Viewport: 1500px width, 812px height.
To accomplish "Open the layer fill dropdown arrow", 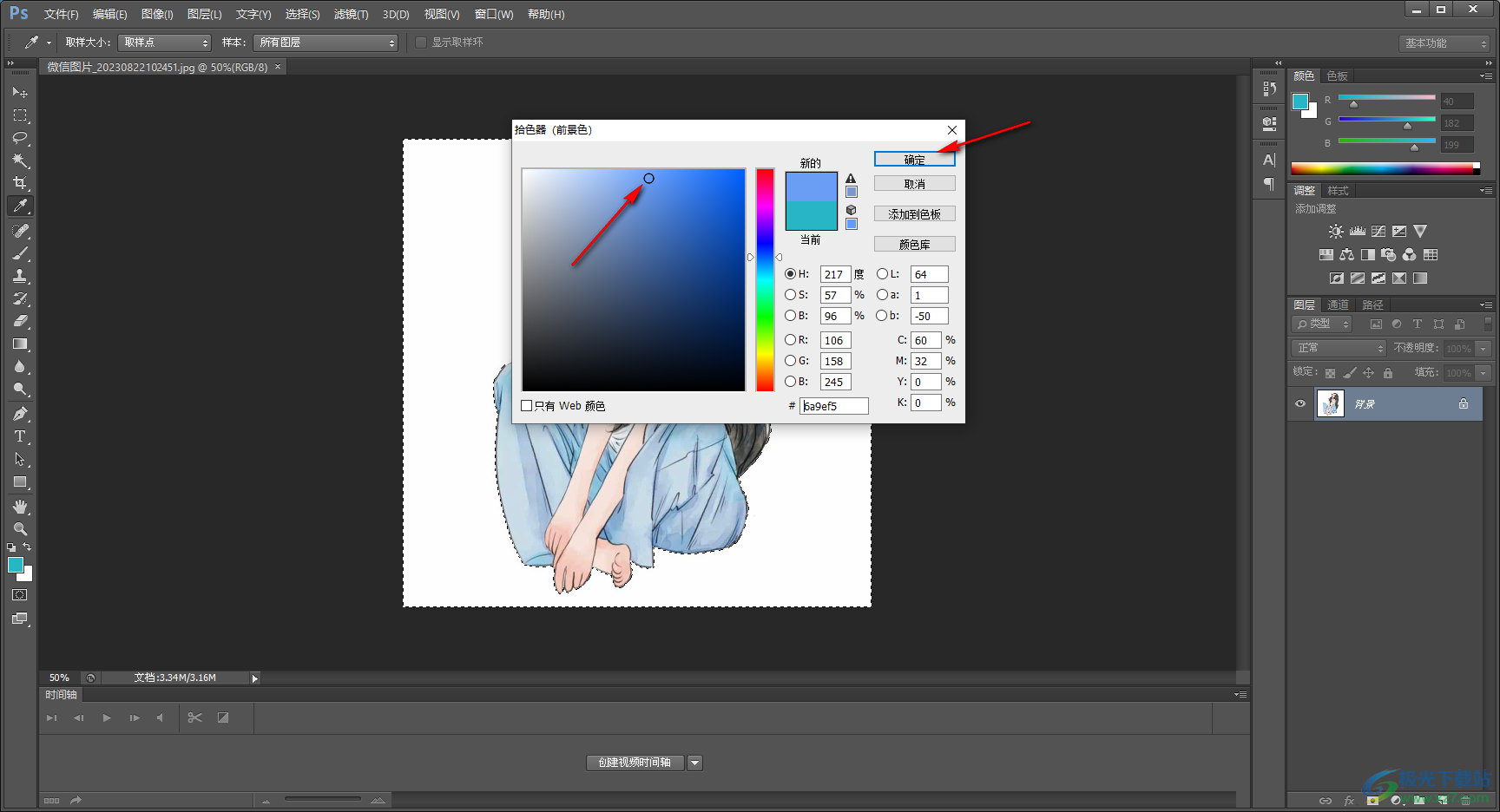I will point(1483,373).
